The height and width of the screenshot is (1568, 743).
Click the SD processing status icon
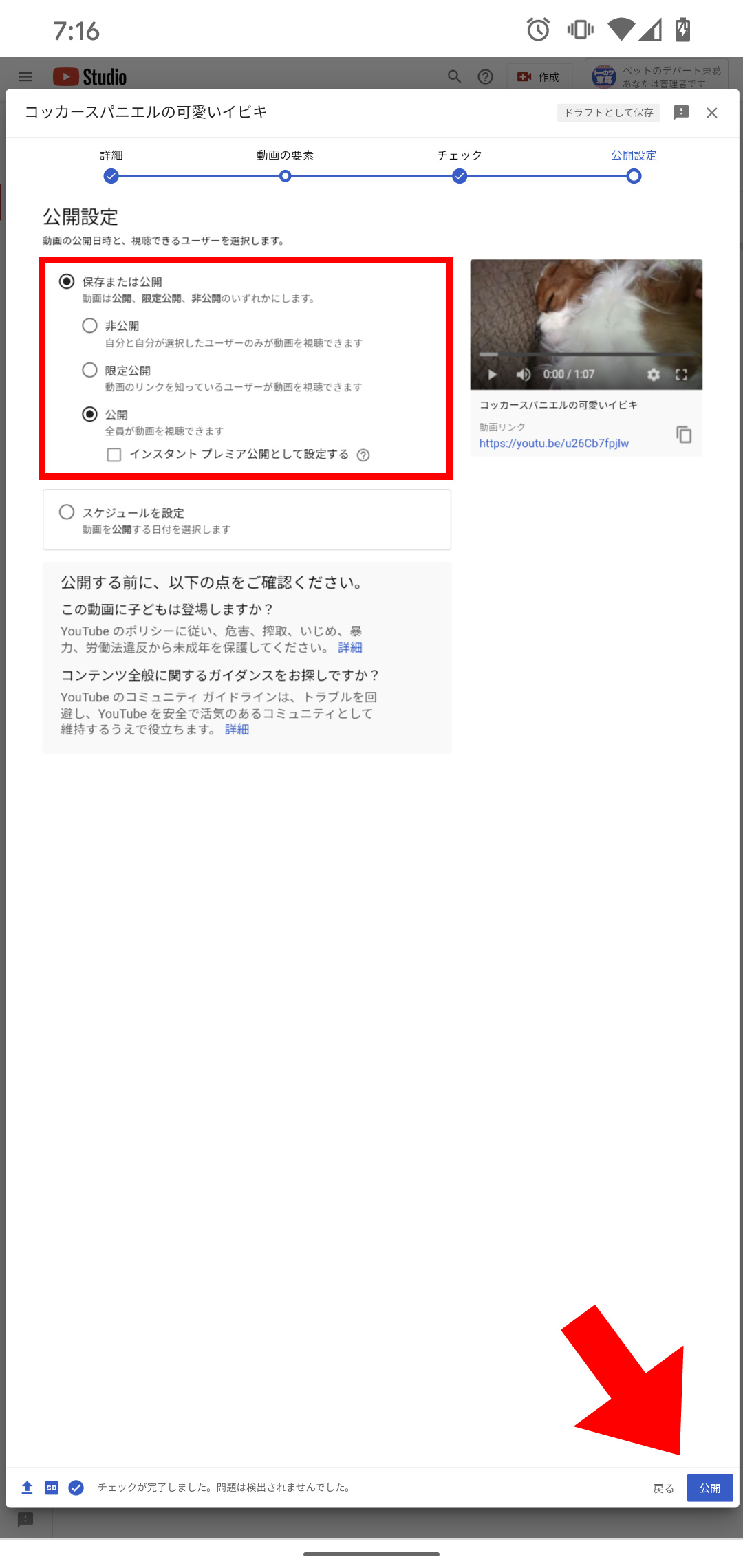coord(52,1488)
